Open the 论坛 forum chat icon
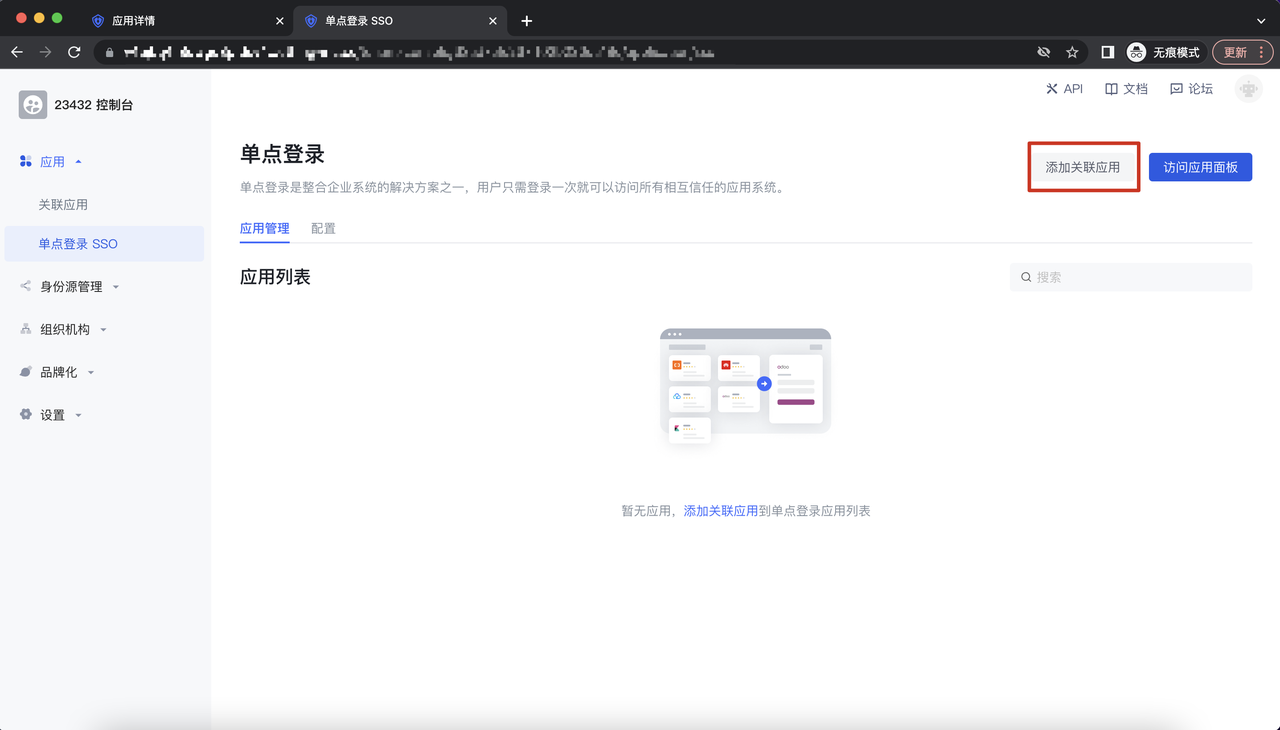 click(1176, 89)
